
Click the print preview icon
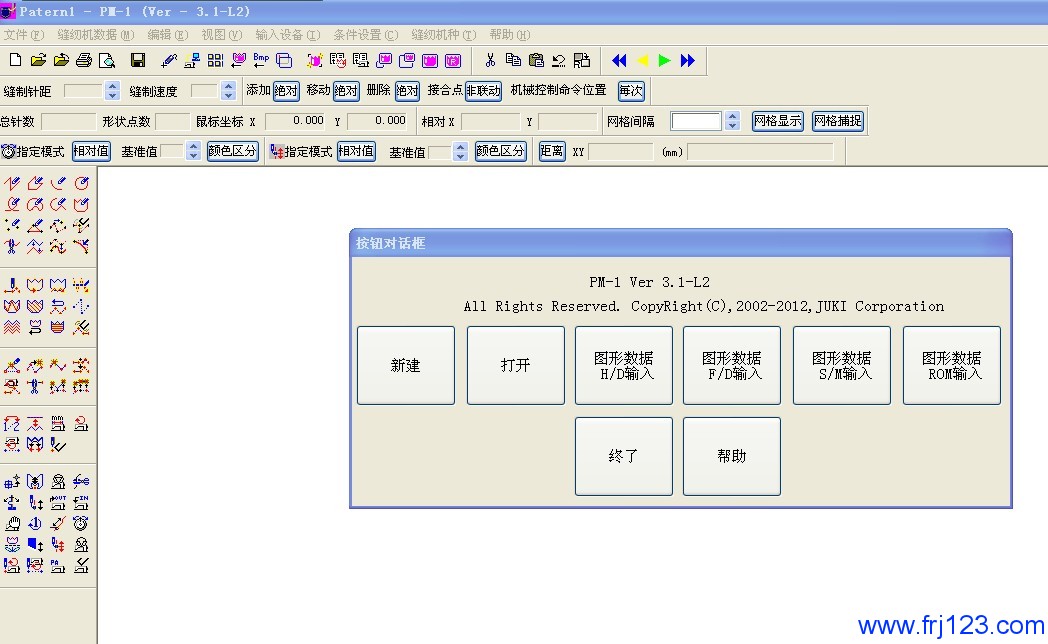pyautogui.click(x=107, y=60)
